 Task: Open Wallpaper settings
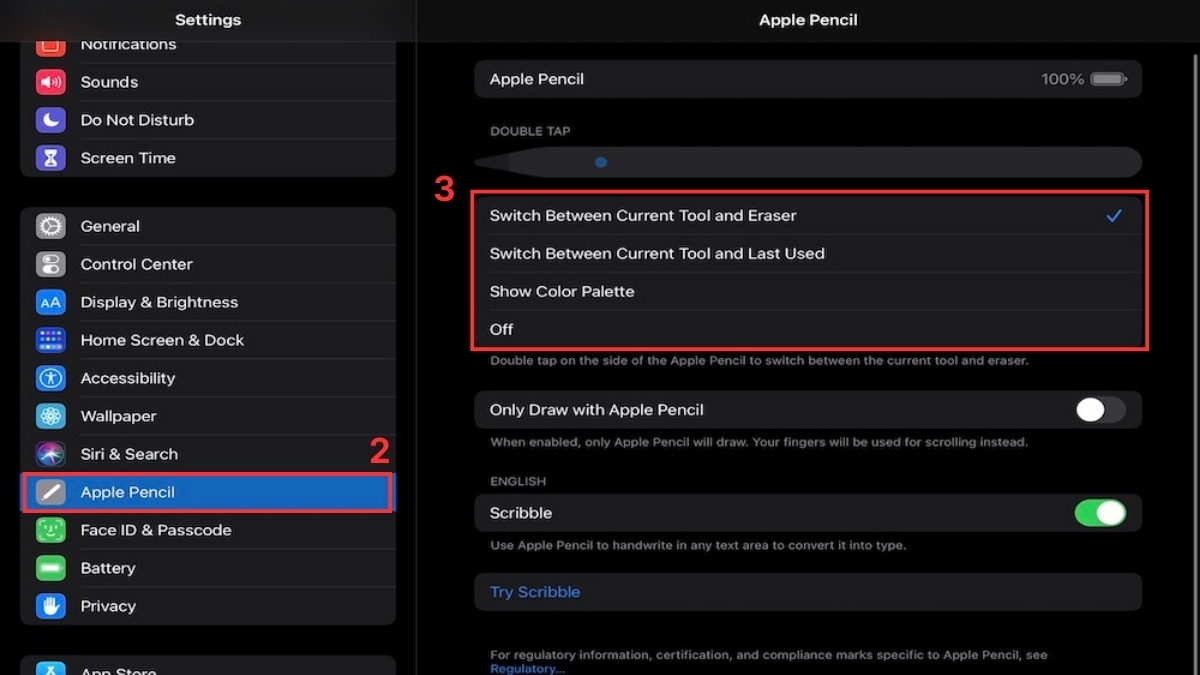(x=208, y=416)
